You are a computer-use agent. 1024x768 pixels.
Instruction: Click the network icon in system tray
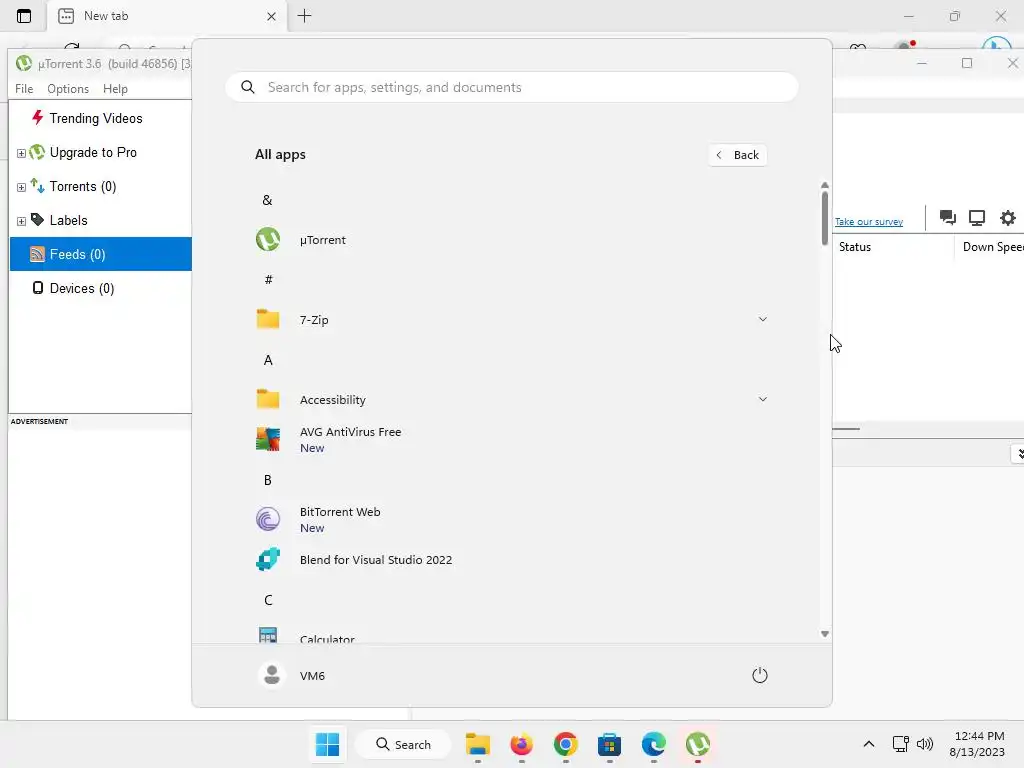tap(901, 744)
